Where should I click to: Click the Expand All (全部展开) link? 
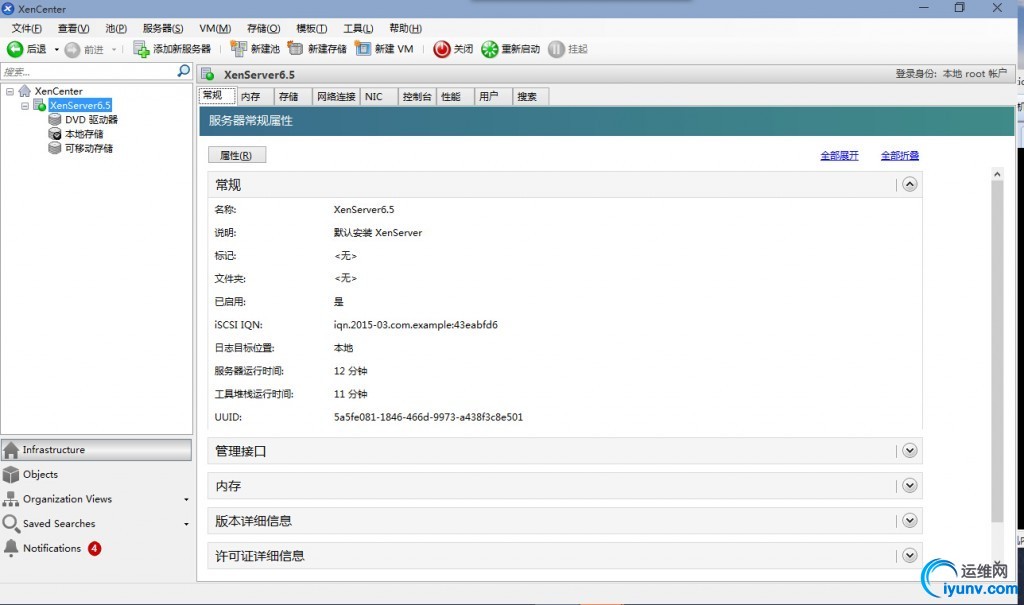839,155
